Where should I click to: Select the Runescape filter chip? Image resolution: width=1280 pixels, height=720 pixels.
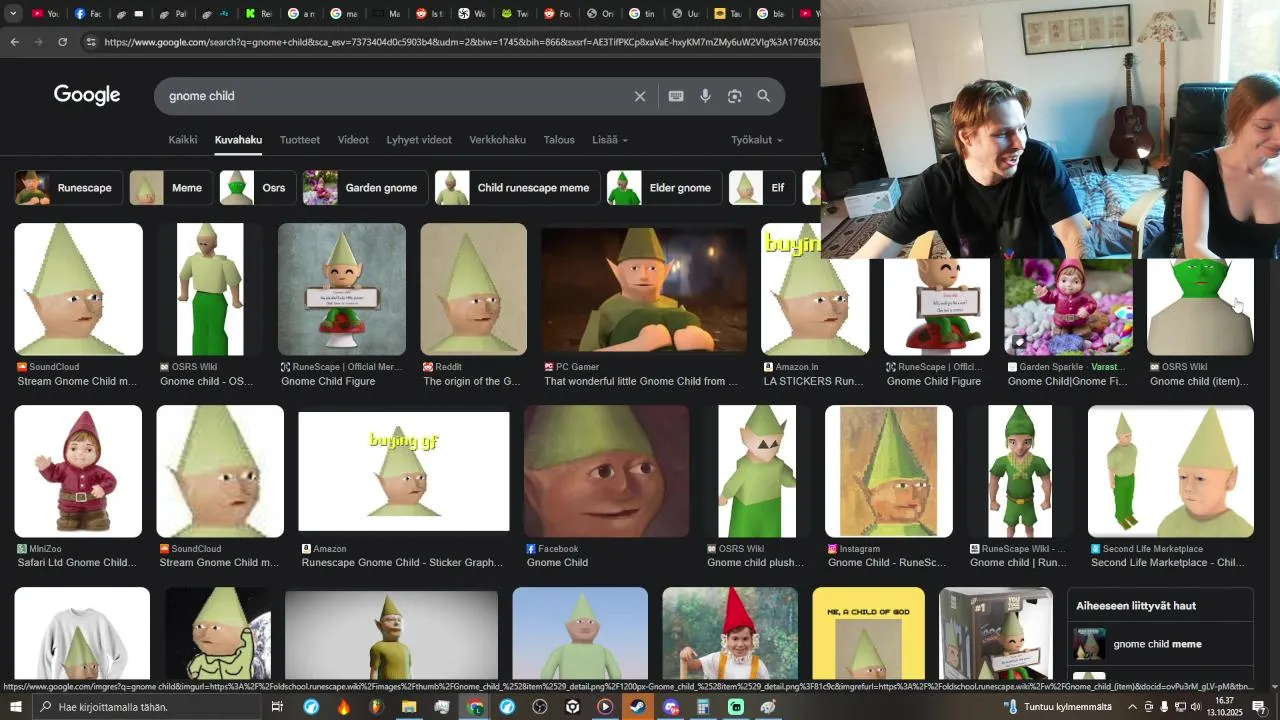click(69, 188)
